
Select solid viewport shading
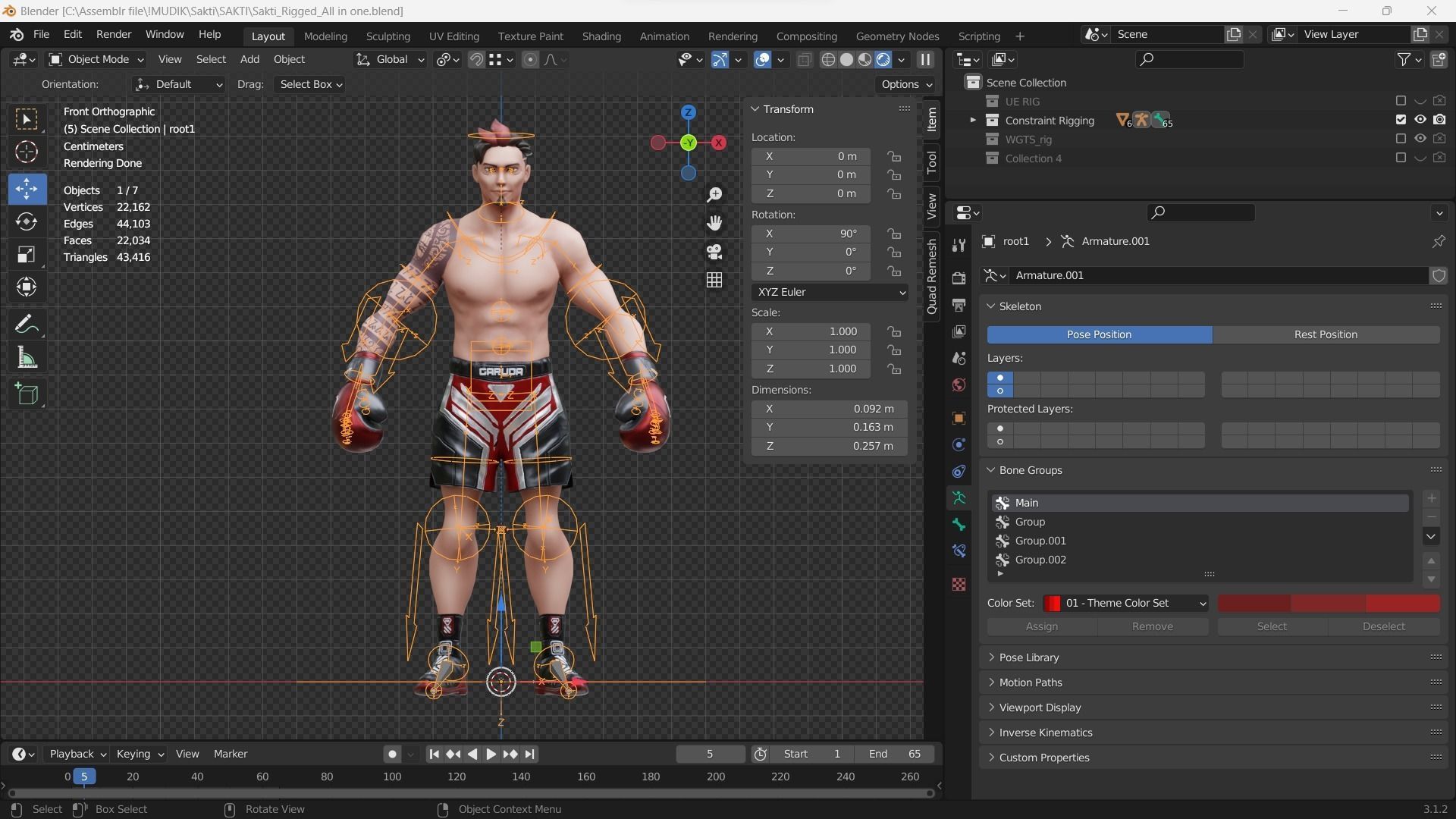(847, 60)
